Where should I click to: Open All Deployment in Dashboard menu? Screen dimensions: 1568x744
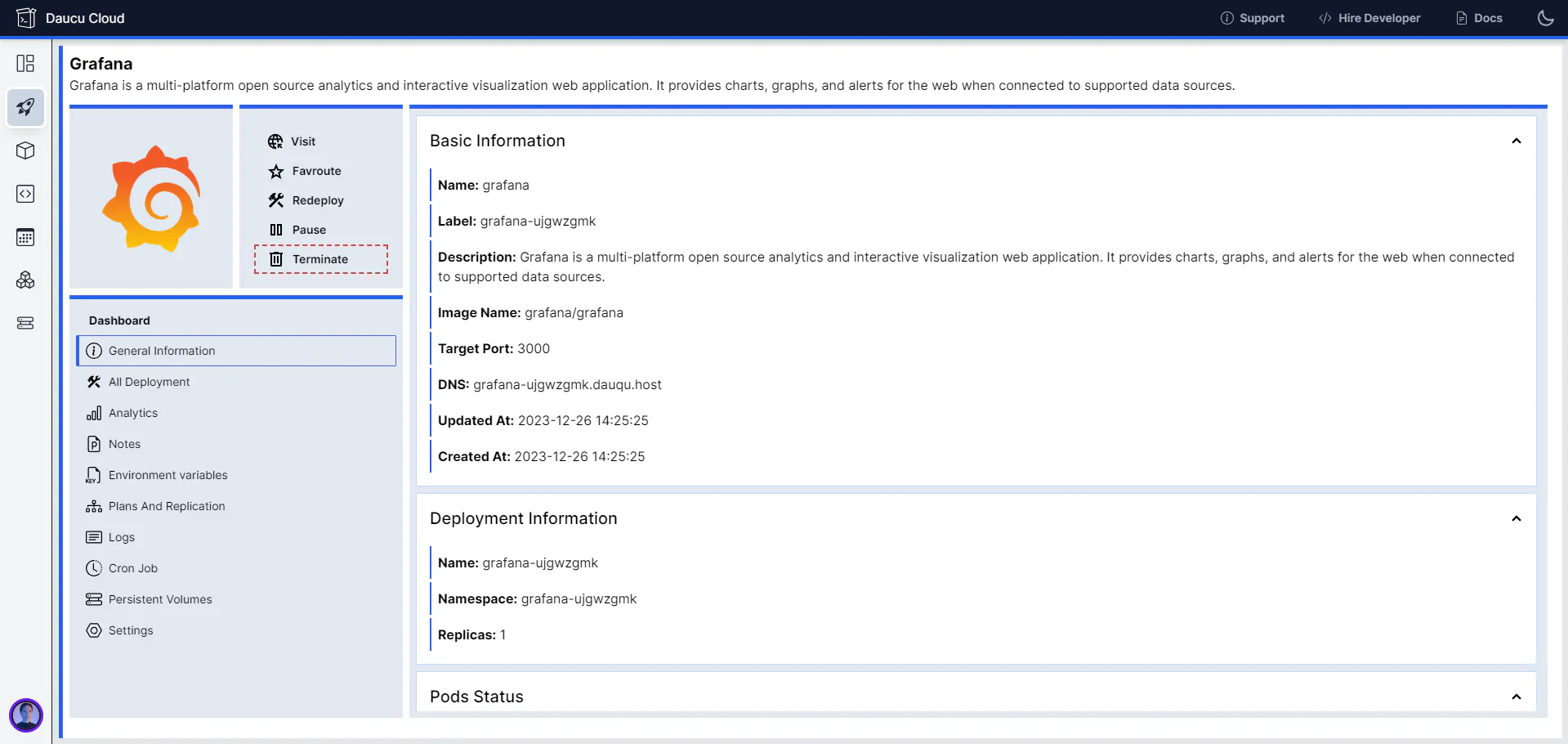point(236,382)
